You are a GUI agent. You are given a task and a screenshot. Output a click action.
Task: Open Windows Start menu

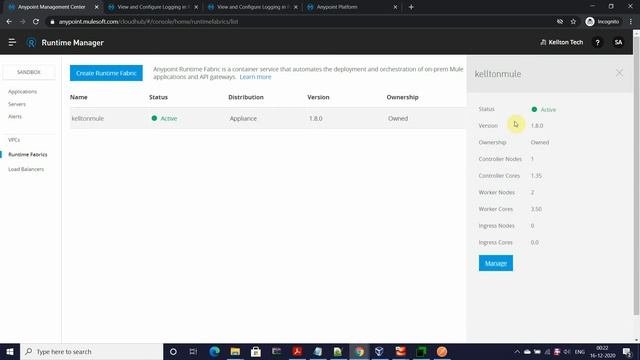tap(10, 351)
